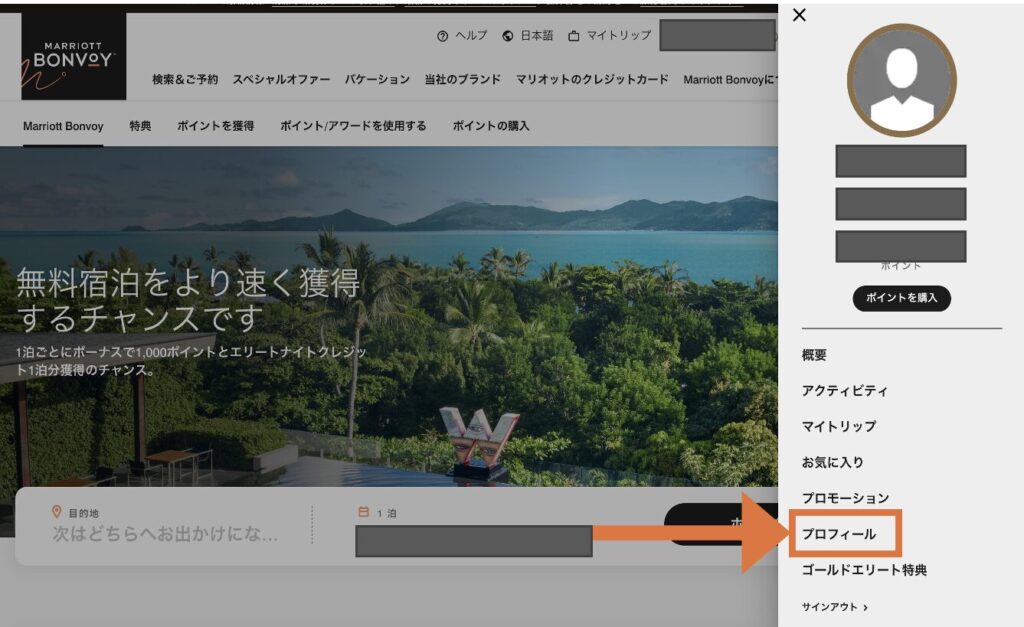Click the destination search input field
Viewport: 1024px width, 627px height.
165,534
